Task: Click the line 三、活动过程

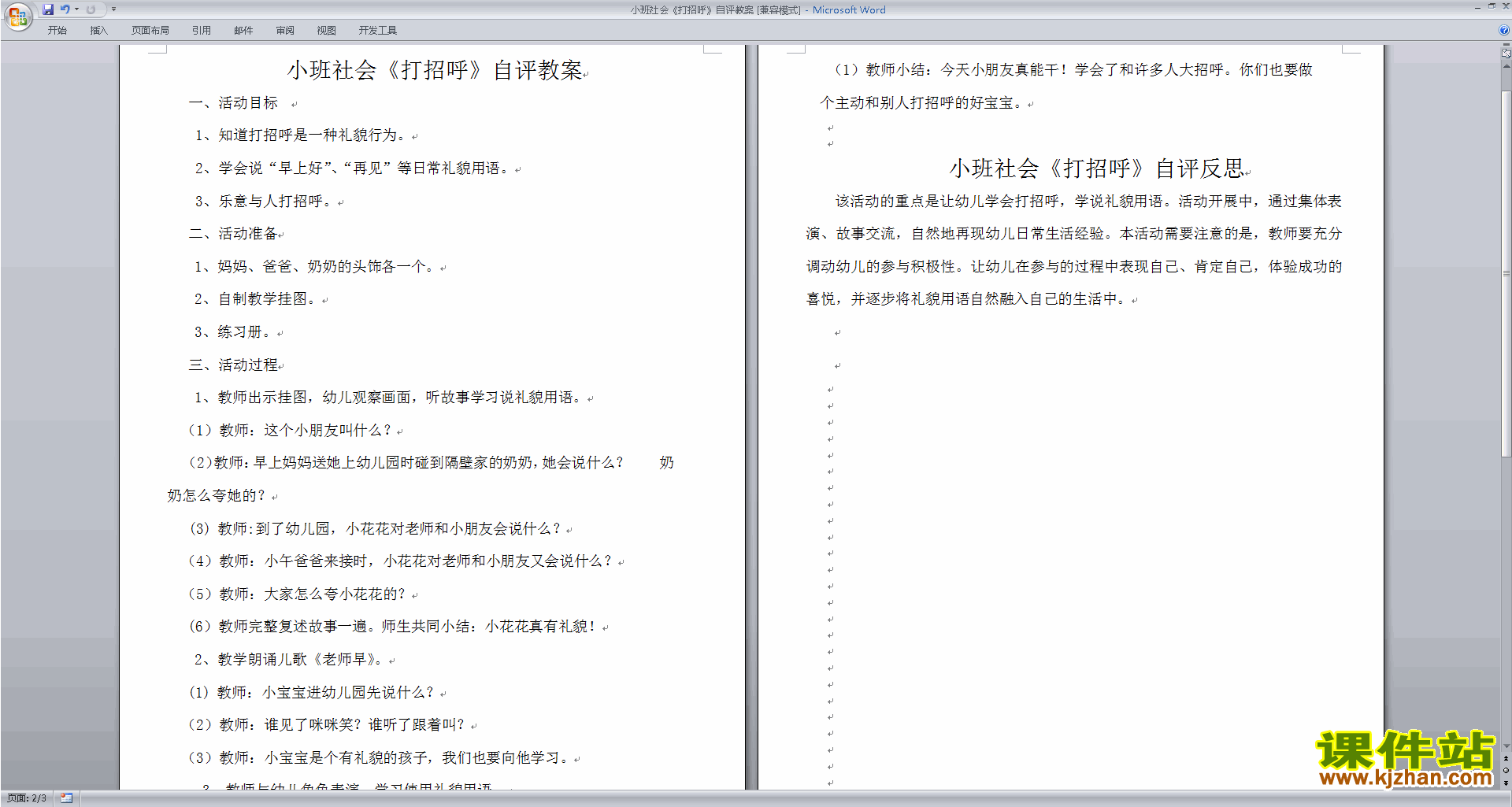Action: point(233,365)
